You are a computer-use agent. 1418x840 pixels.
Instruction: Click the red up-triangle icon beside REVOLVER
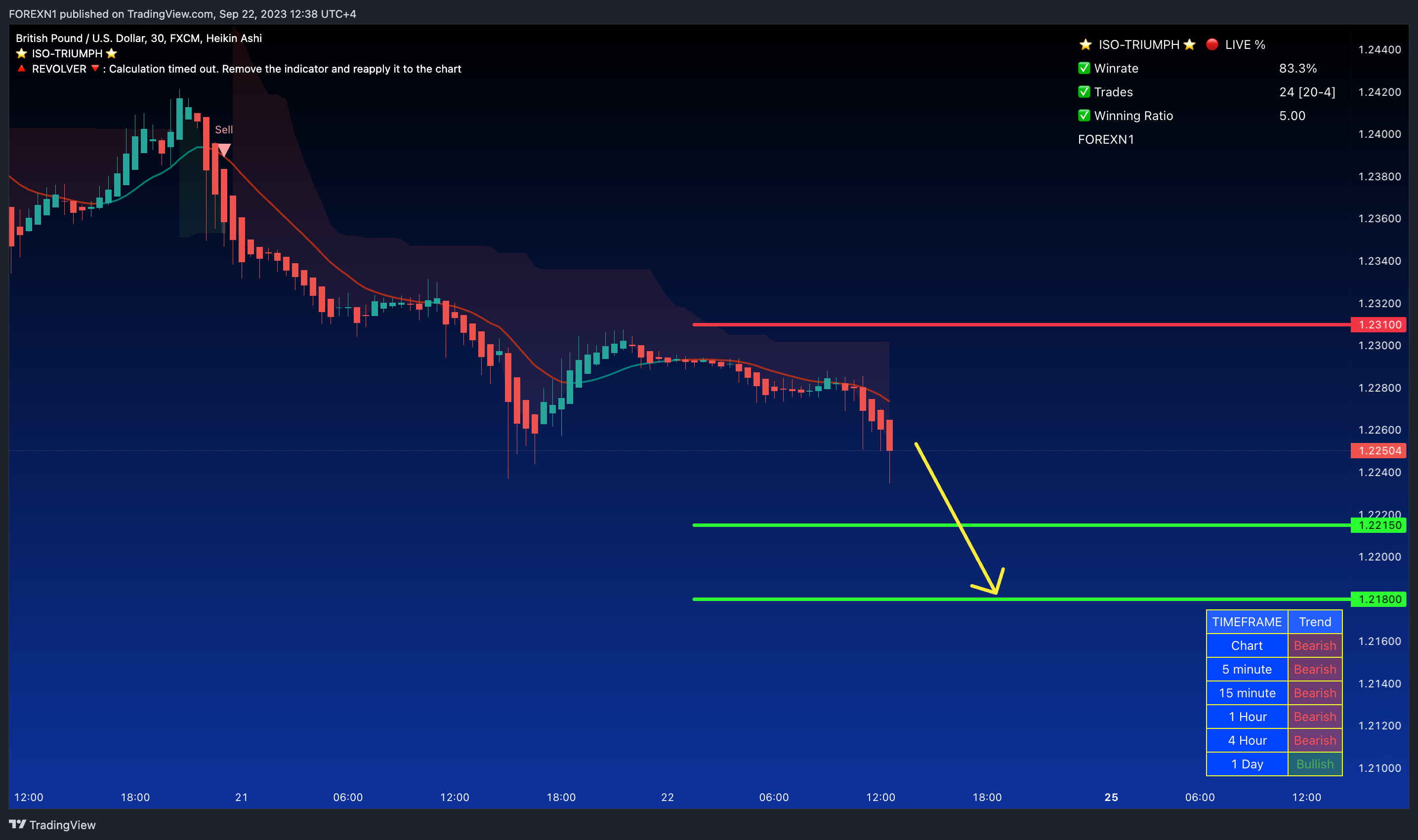22,69
